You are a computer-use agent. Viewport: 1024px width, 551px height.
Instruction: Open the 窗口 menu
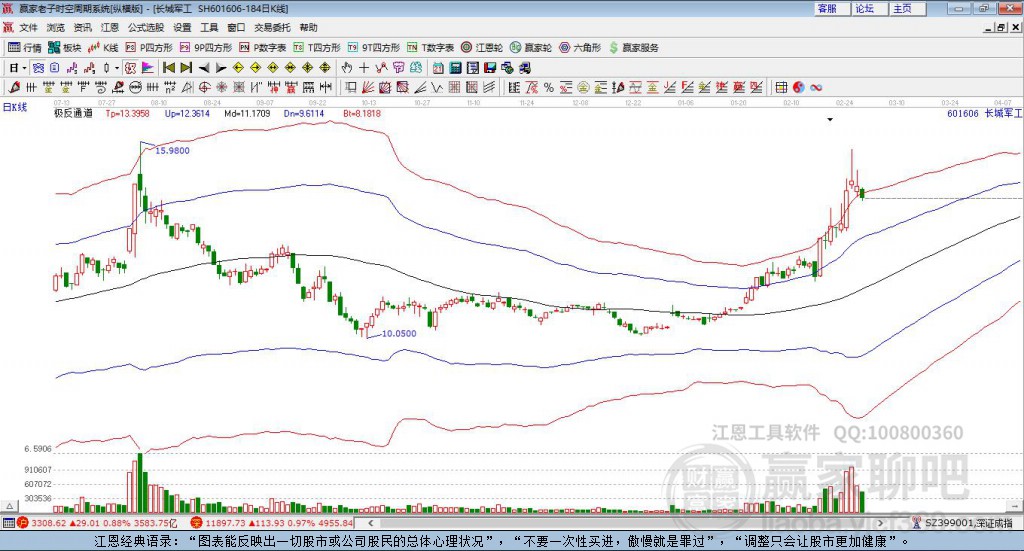point(236,27)
